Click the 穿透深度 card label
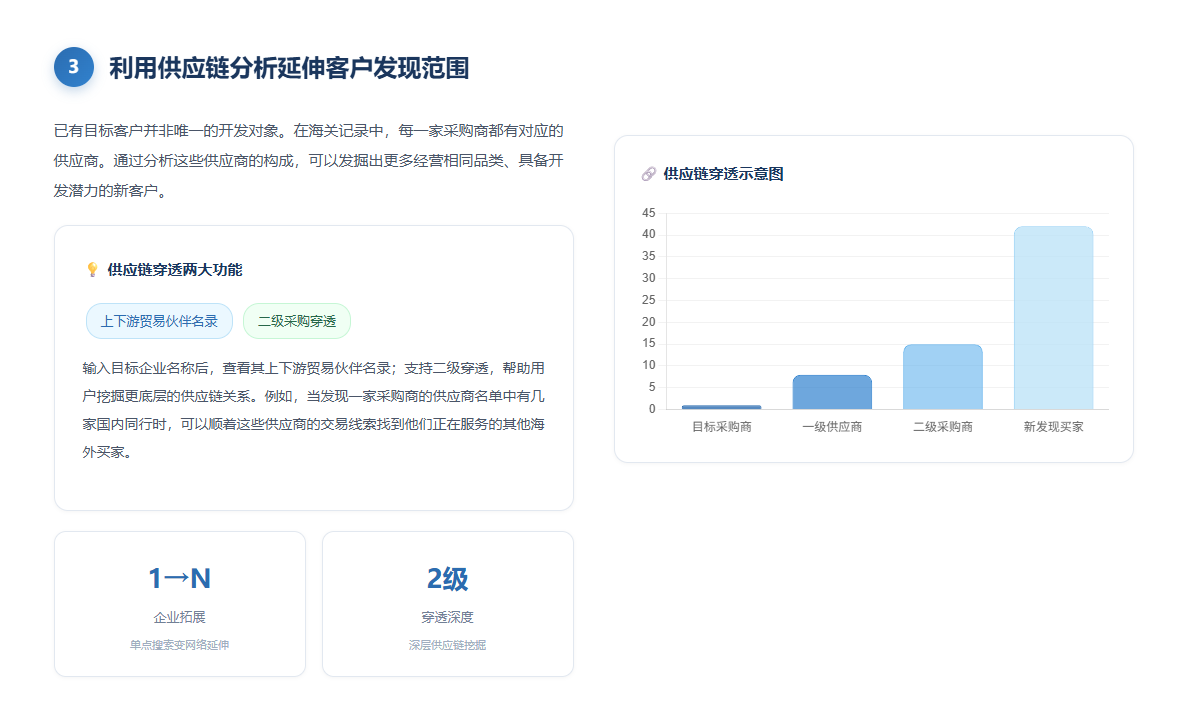Image resolution: width=1183 pixels, height=701 pixels. tap(447, 617)
